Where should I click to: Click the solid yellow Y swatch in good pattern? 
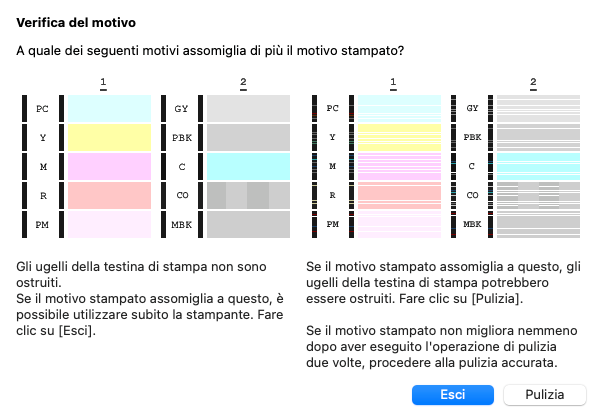point(106,136)
